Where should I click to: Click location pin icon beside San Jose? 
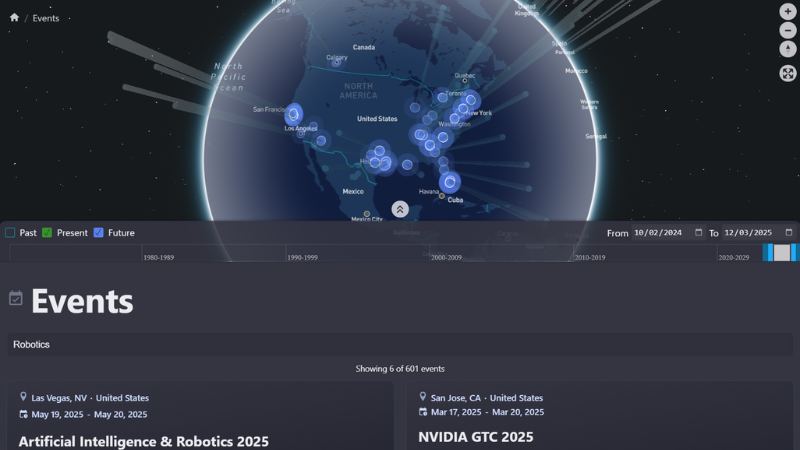tap(422, 397)
